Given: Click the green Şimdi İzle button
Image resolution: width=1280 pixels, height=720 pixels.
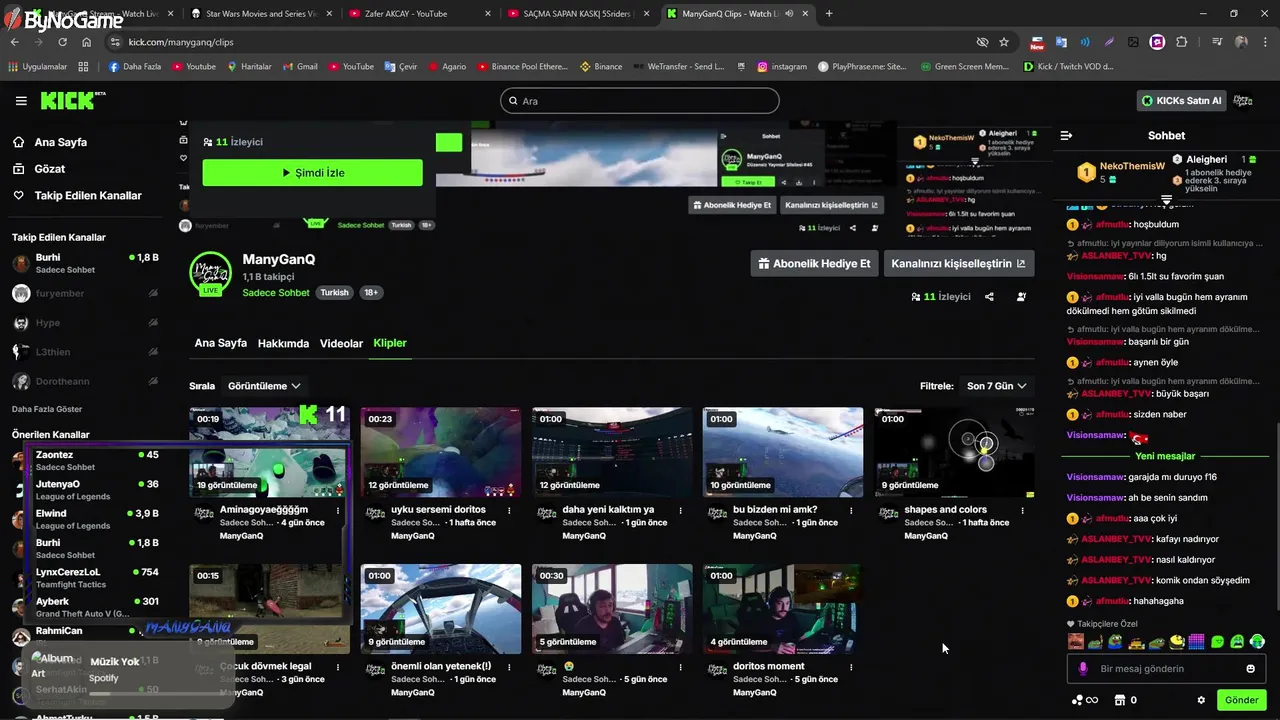Looking at the screenshot, I should 312,173.
